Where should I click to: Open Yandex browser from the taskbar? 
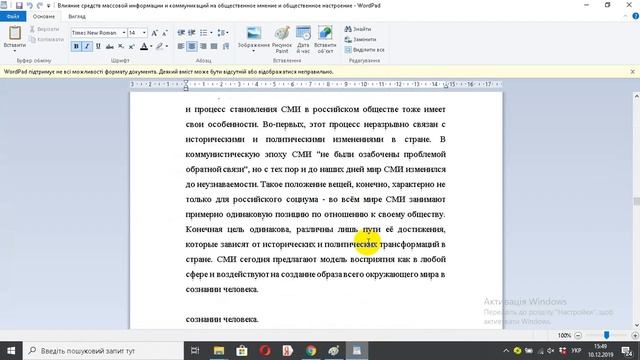point(288,351)
